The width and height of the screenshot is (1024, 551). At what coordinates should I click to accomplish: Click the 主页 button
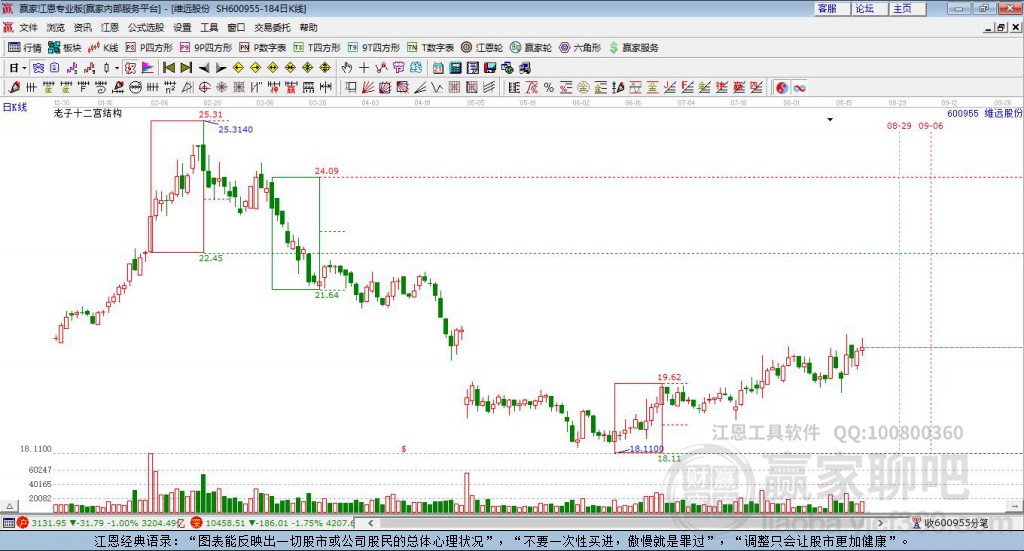pos(906,8)
